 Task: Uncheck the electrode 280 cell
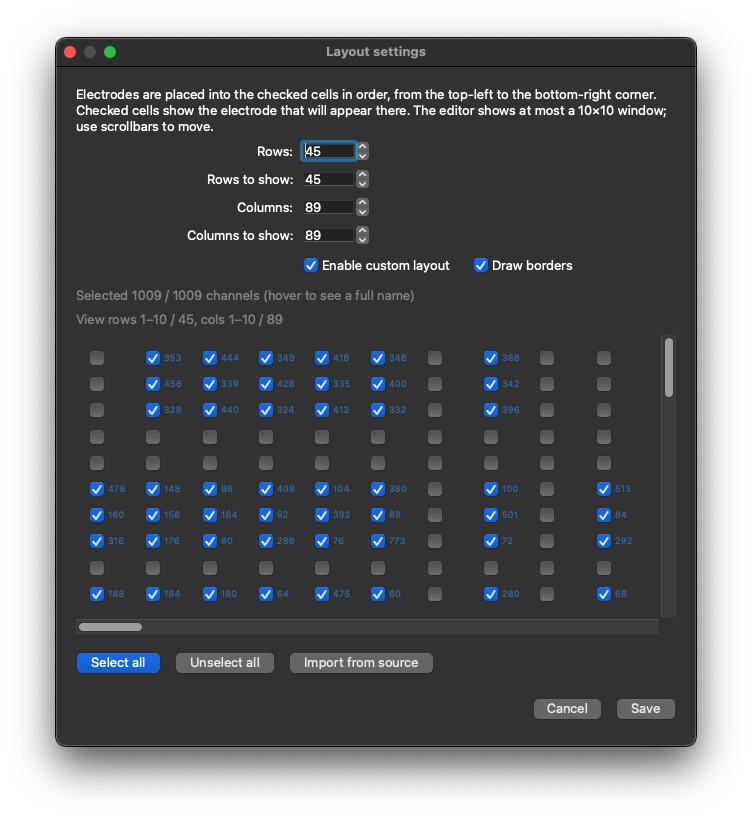491,594
